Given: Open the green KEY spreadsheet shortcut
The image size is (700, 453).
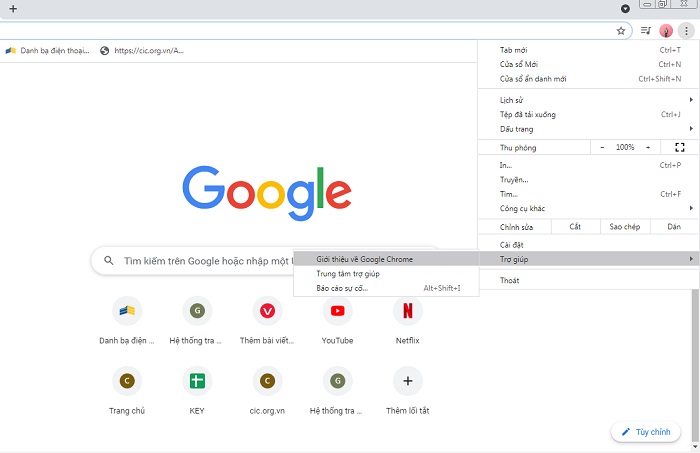Looking at the screenshot, I should coord(197,381).
